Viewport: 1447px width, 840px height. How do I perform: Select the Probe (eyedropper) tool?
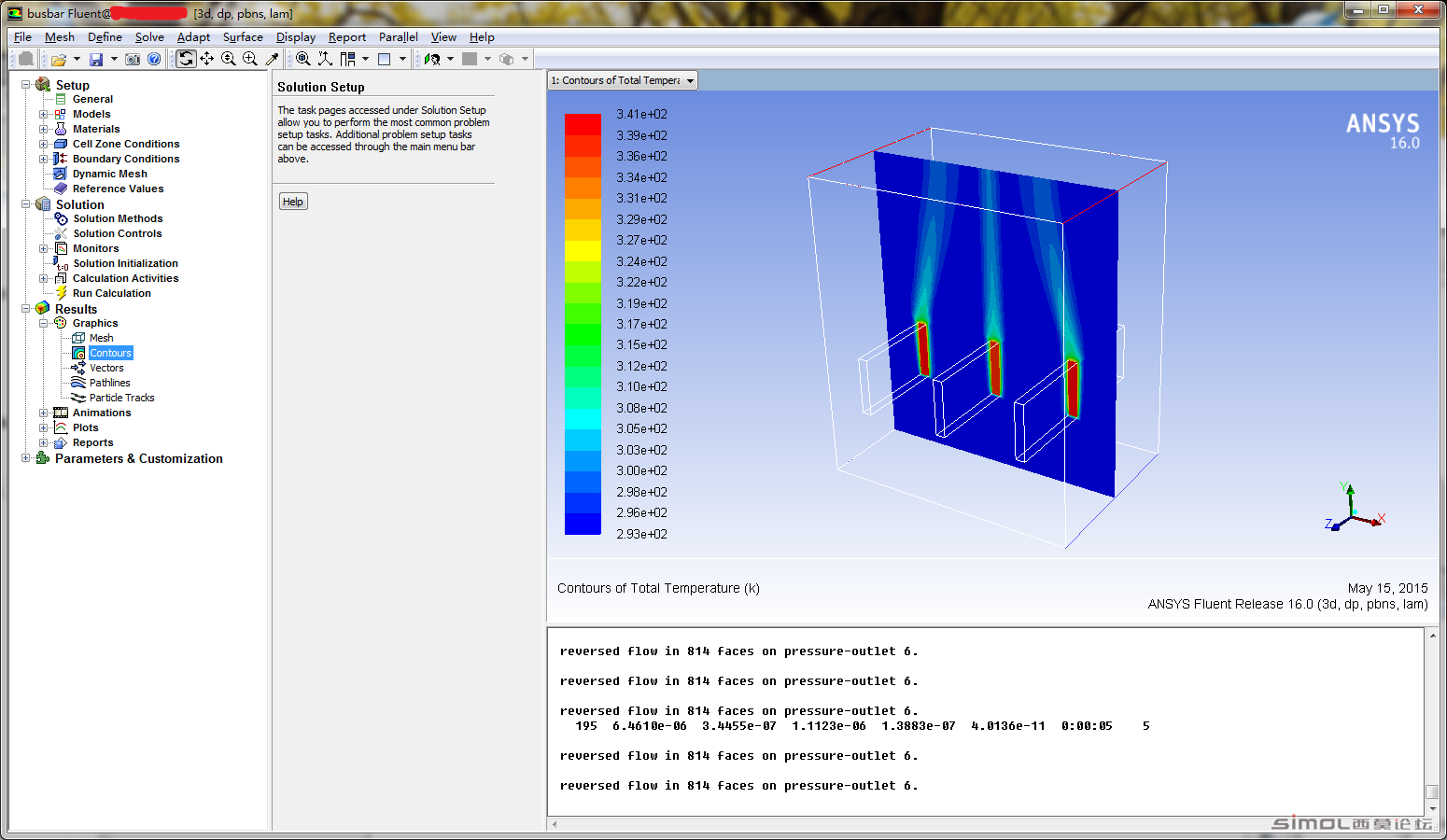point(272,59)
